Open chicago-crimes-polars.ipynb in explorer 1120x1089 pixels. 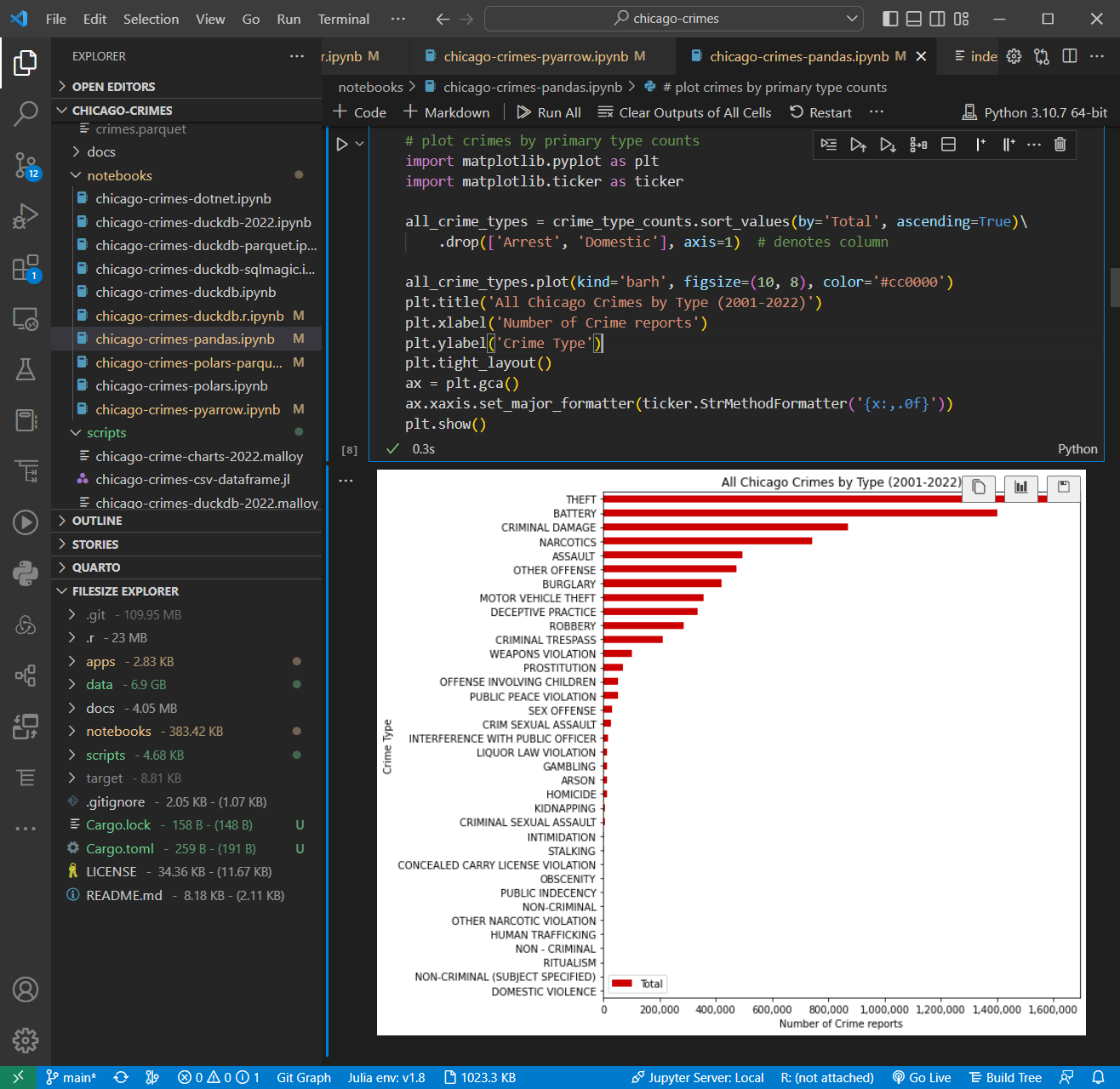coord(181,385)
